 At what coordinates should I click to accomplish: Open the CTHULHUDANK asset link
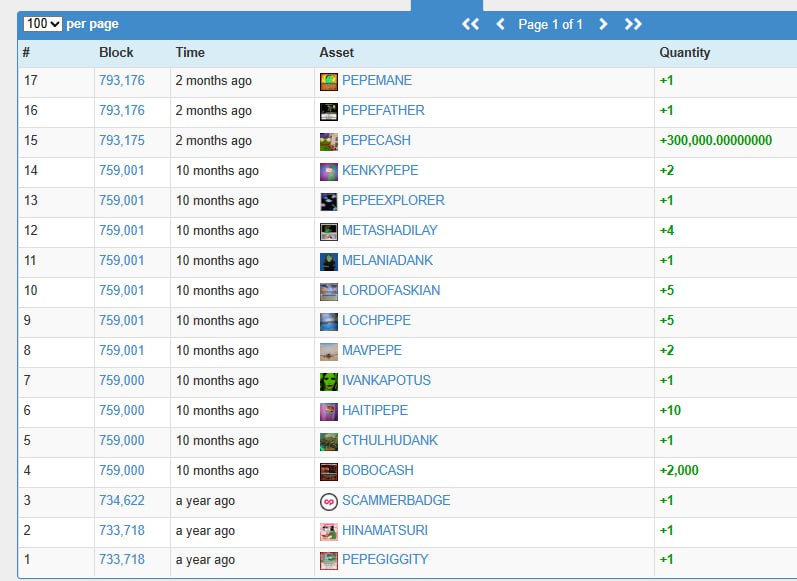coord(390,440)
